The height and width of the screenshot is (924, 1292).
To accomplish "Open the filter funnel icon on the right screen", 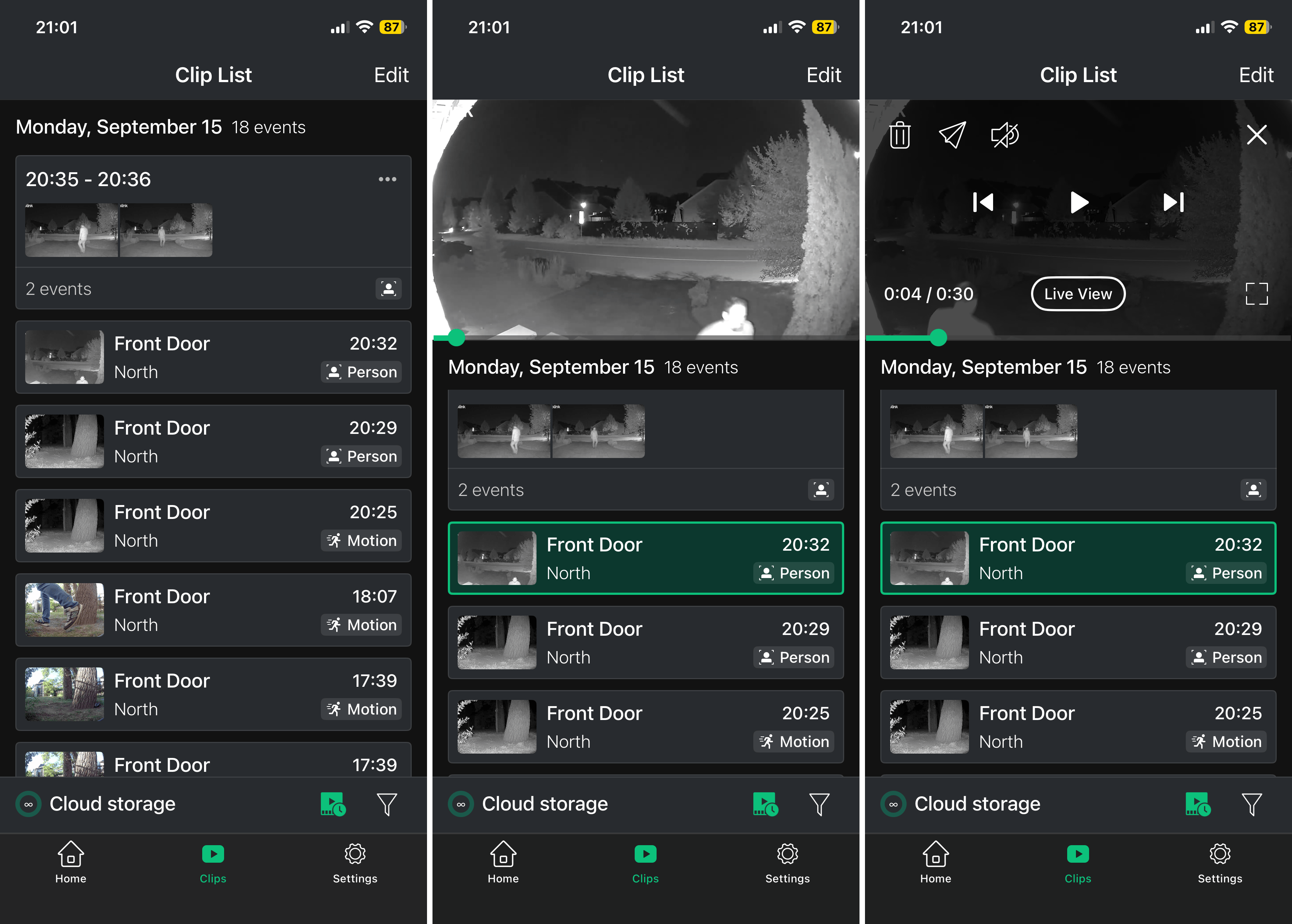I will point(1251,804).
